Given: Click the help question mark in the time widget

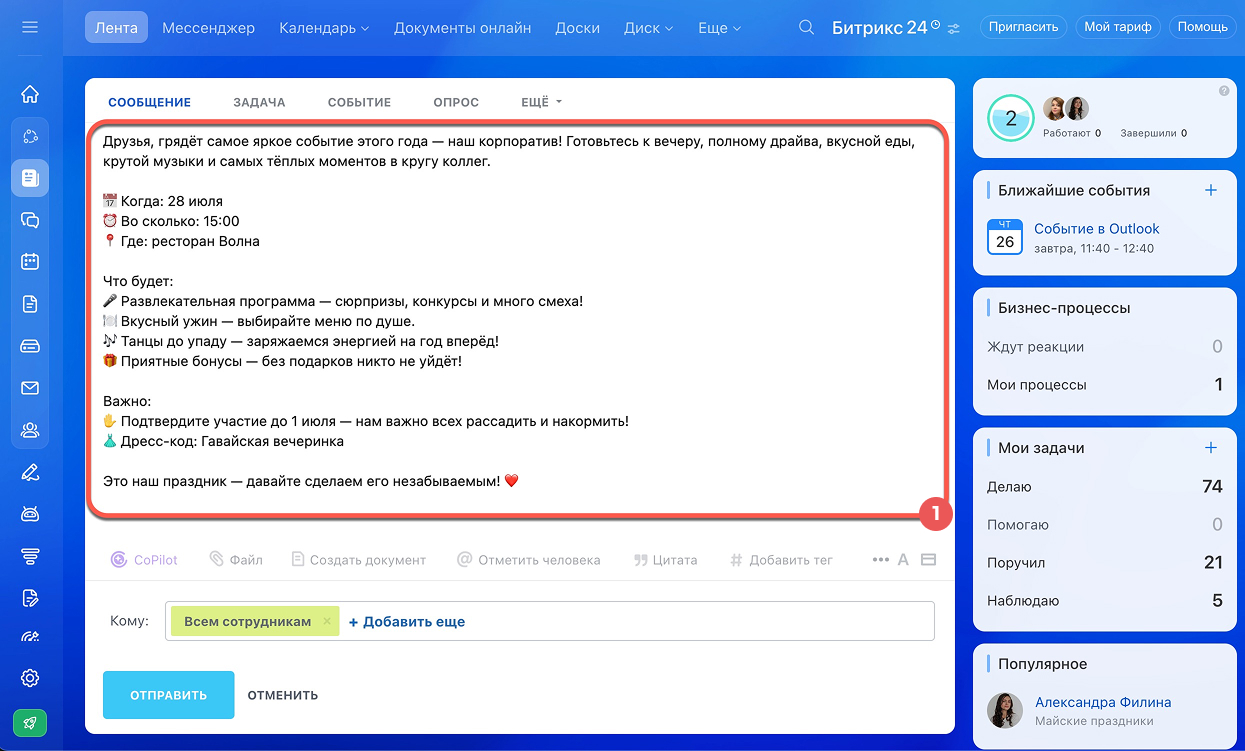Looking at the screenshot, I should point(1224,91).
